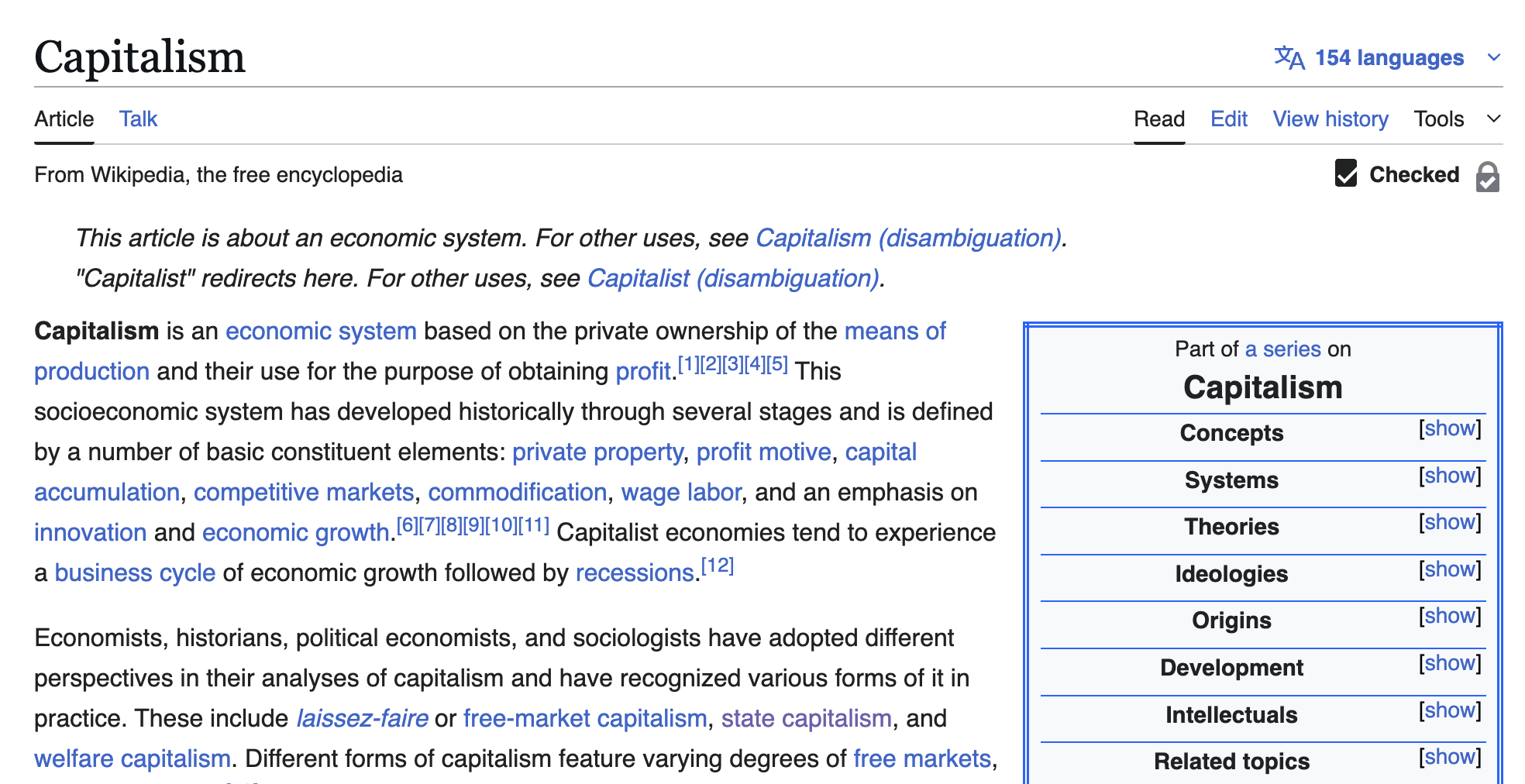Switch to the Talk tab

pos(138,119)
